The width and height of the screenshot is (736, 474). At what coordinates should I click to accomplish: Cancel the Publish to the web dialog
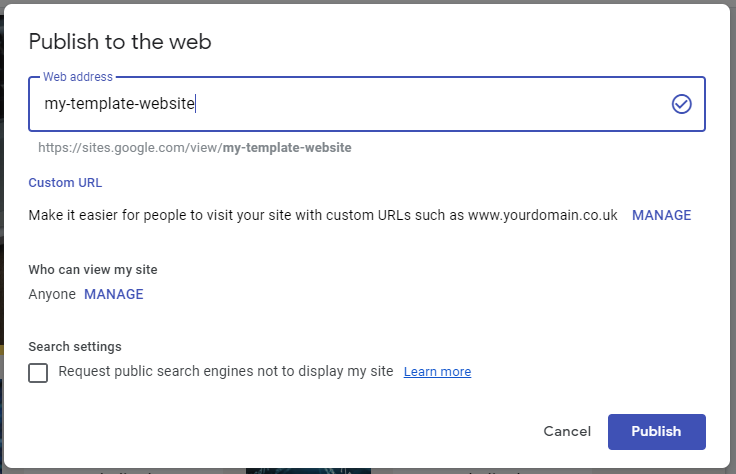click(567, 431)
